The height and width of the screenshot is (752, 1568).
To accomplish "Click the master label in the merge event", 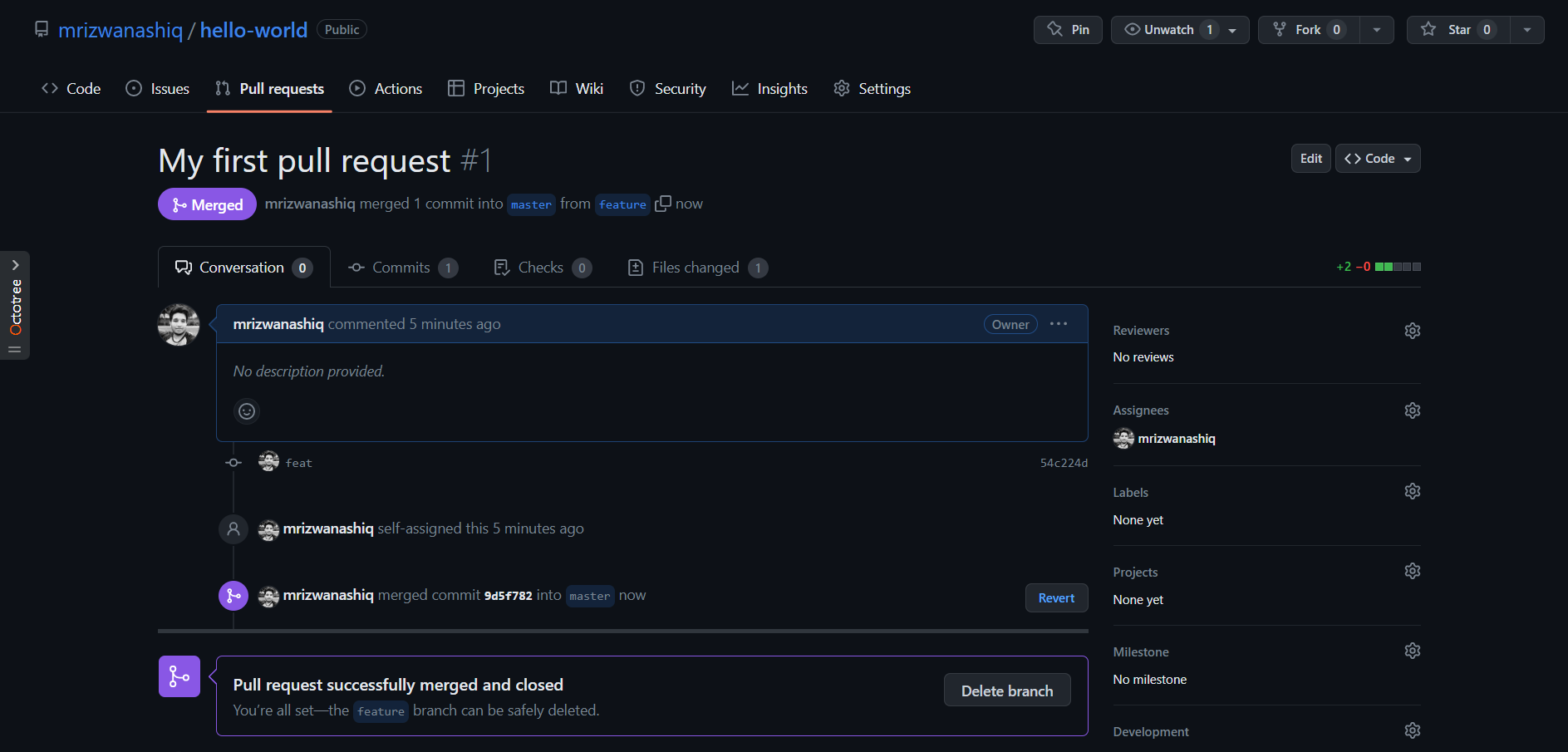I will pos(590,596).
